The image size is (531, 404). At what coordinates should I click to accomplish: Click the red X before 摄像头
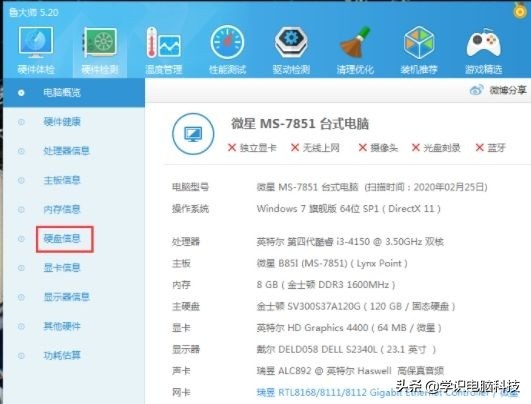(x=363, y=148)
